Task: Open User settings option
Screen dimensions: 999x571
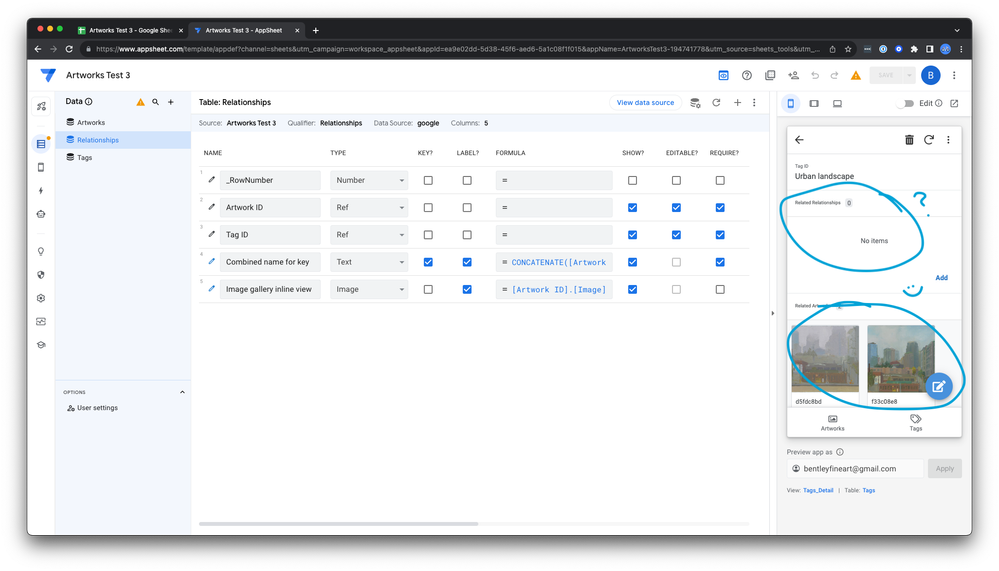Action: [92, 408]
